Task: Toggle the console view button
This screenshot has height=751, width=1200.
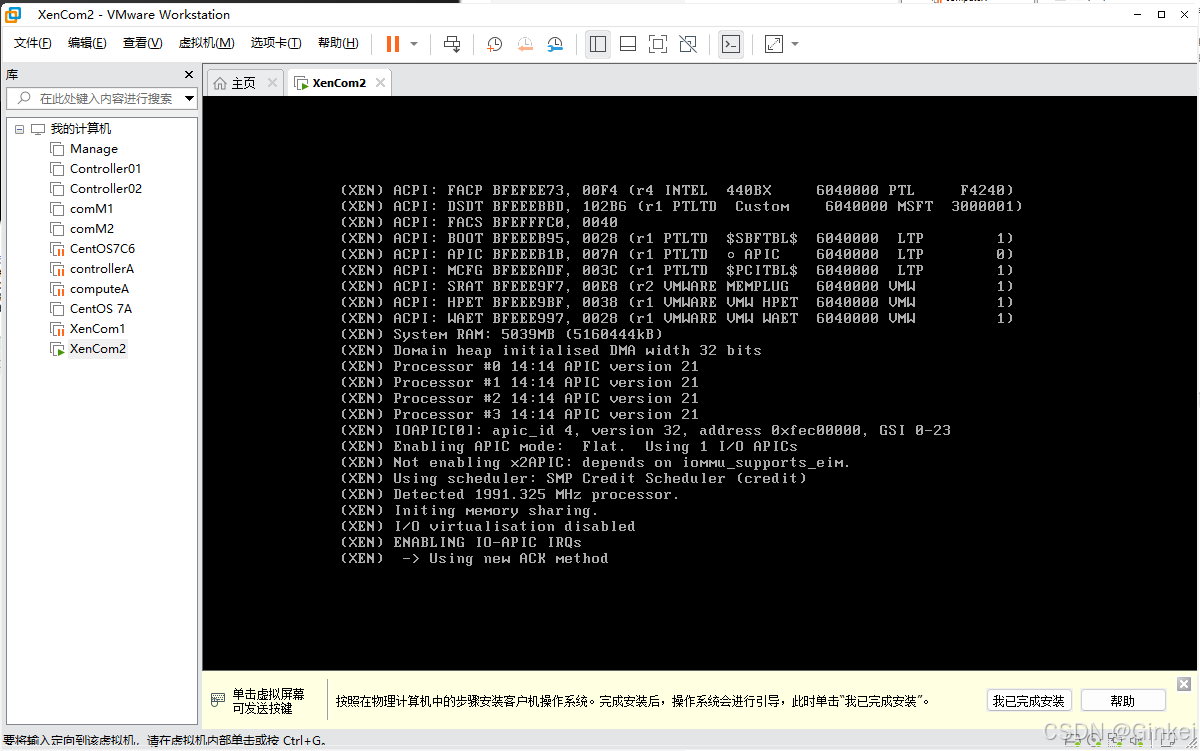Action: click(x=731, y=44)
